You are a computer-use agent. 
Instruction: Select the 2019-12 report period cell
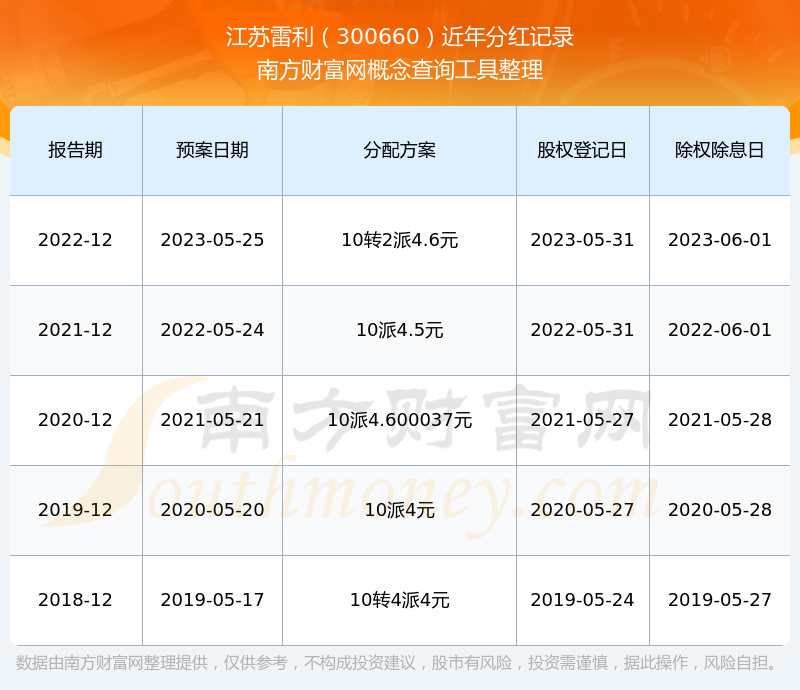coord(75,510)
